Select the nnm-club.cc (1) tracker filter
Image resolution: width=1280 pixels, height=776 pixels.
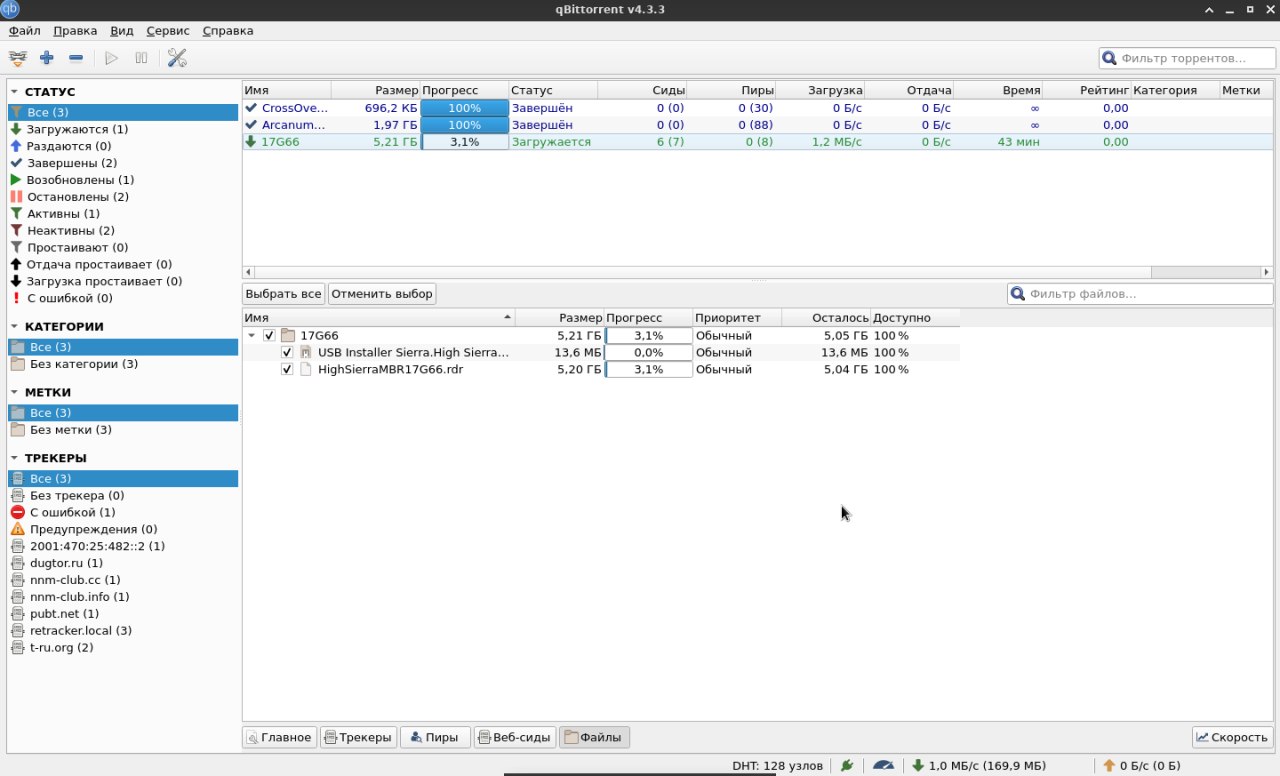(123, 580)
